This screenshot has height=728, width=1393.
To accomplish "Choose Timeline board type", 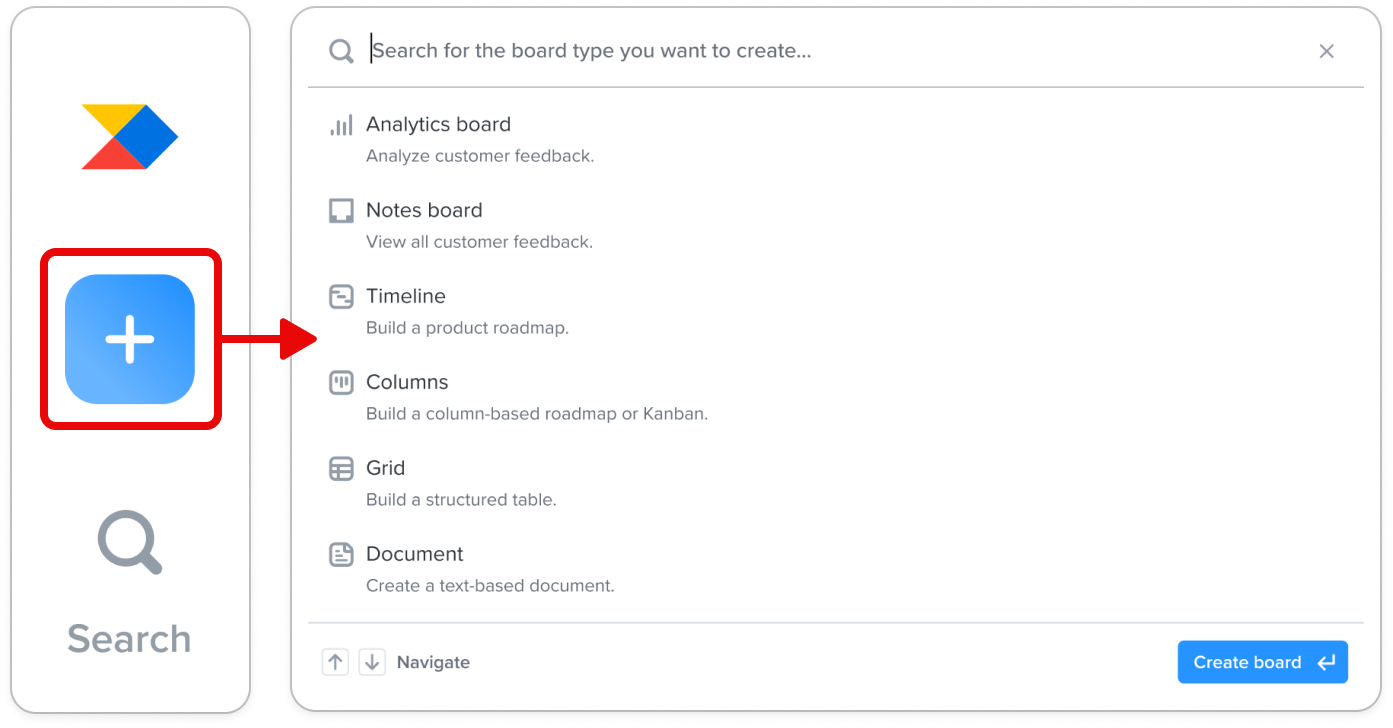I will pos(835,311).
